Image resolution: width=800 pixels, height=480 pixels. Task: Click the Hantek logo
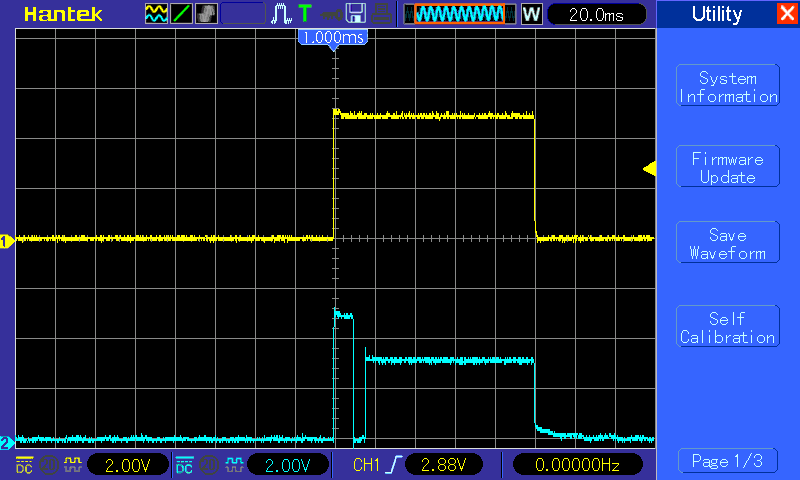pyautogui.click(x=63, y=14)
